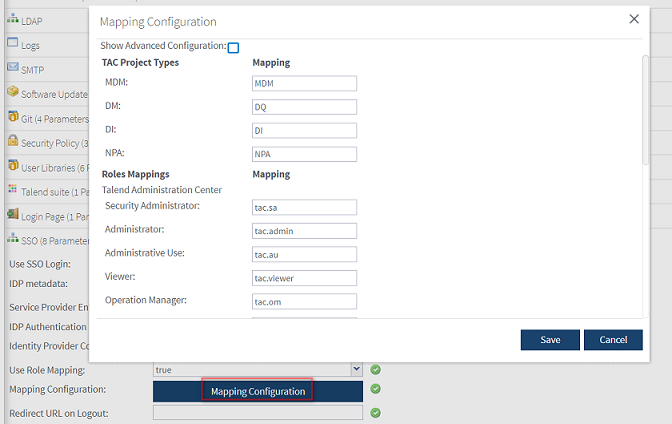Click the User Libraries icon
The width and height of the screenshot is (672, 424).
coord(13,166)
